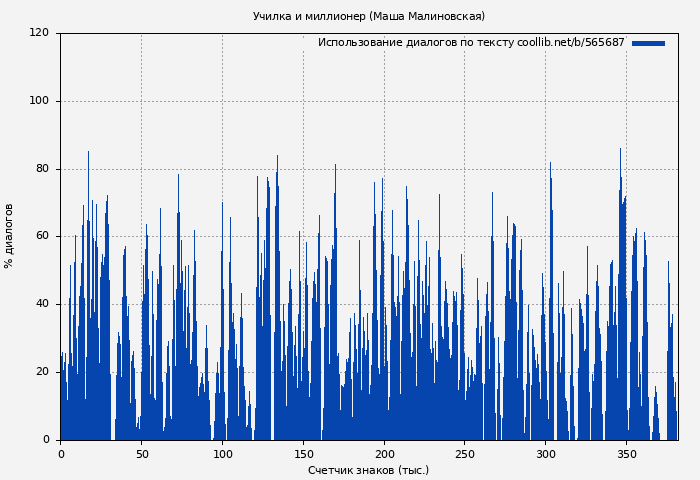Select the y-axis tick label 60

(x=42, y=236)
